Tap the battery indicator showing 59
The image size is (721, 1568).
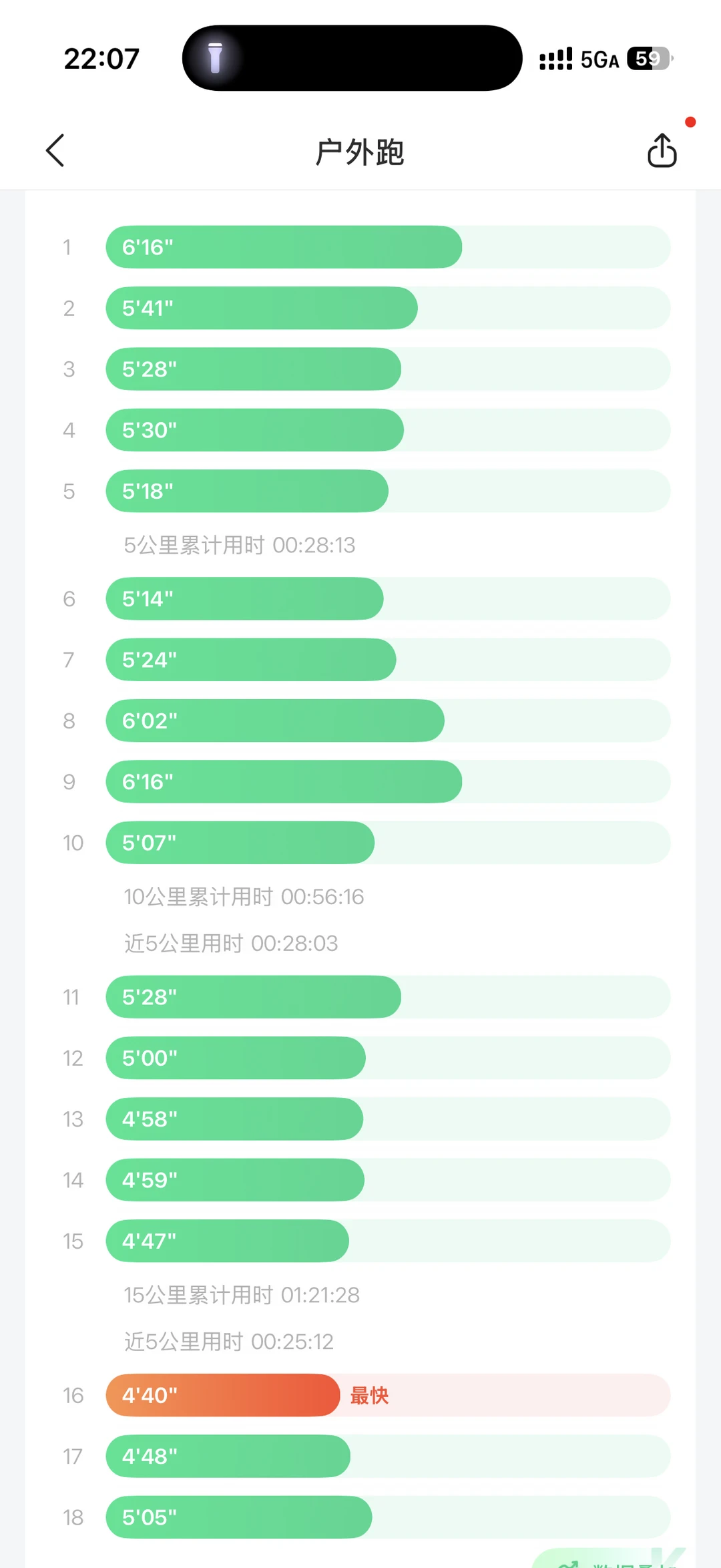650,59
